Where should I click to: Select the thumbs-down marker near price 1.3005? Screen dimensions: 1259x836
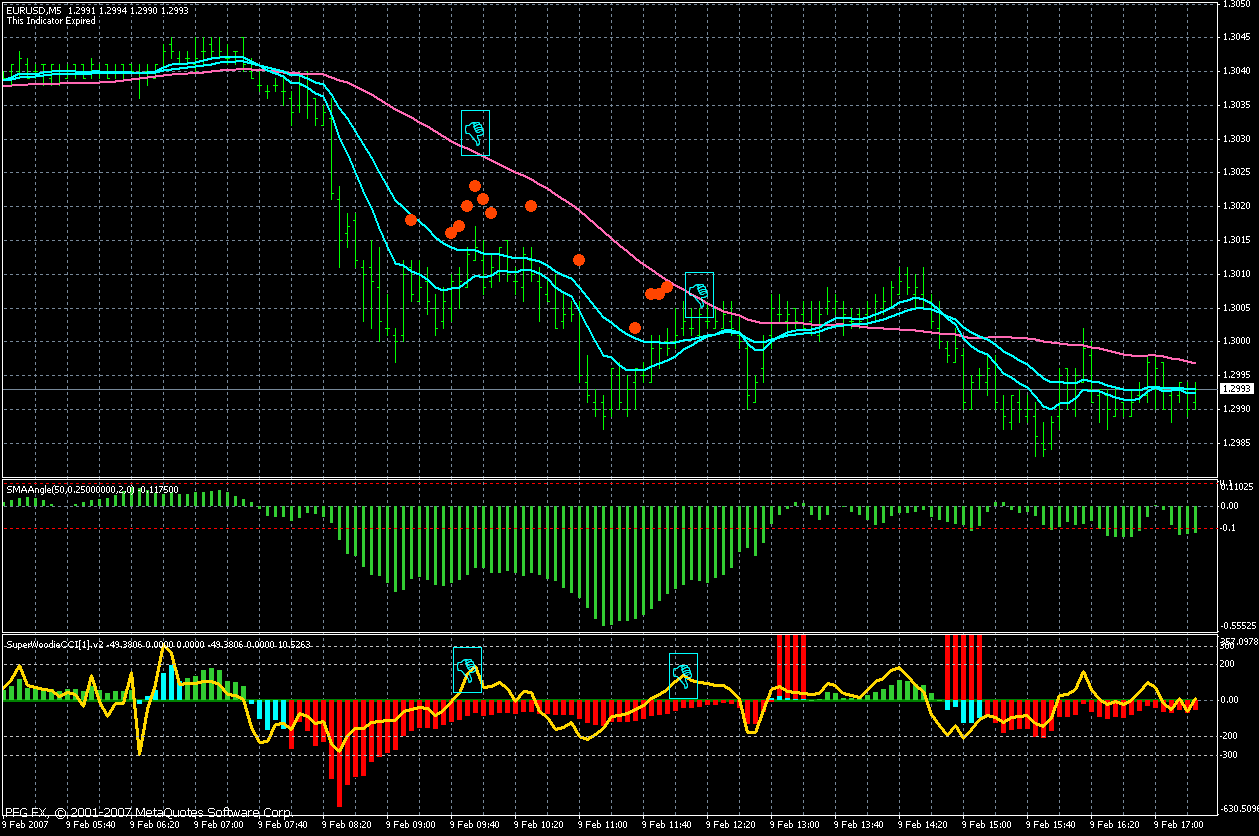[699, 294]
